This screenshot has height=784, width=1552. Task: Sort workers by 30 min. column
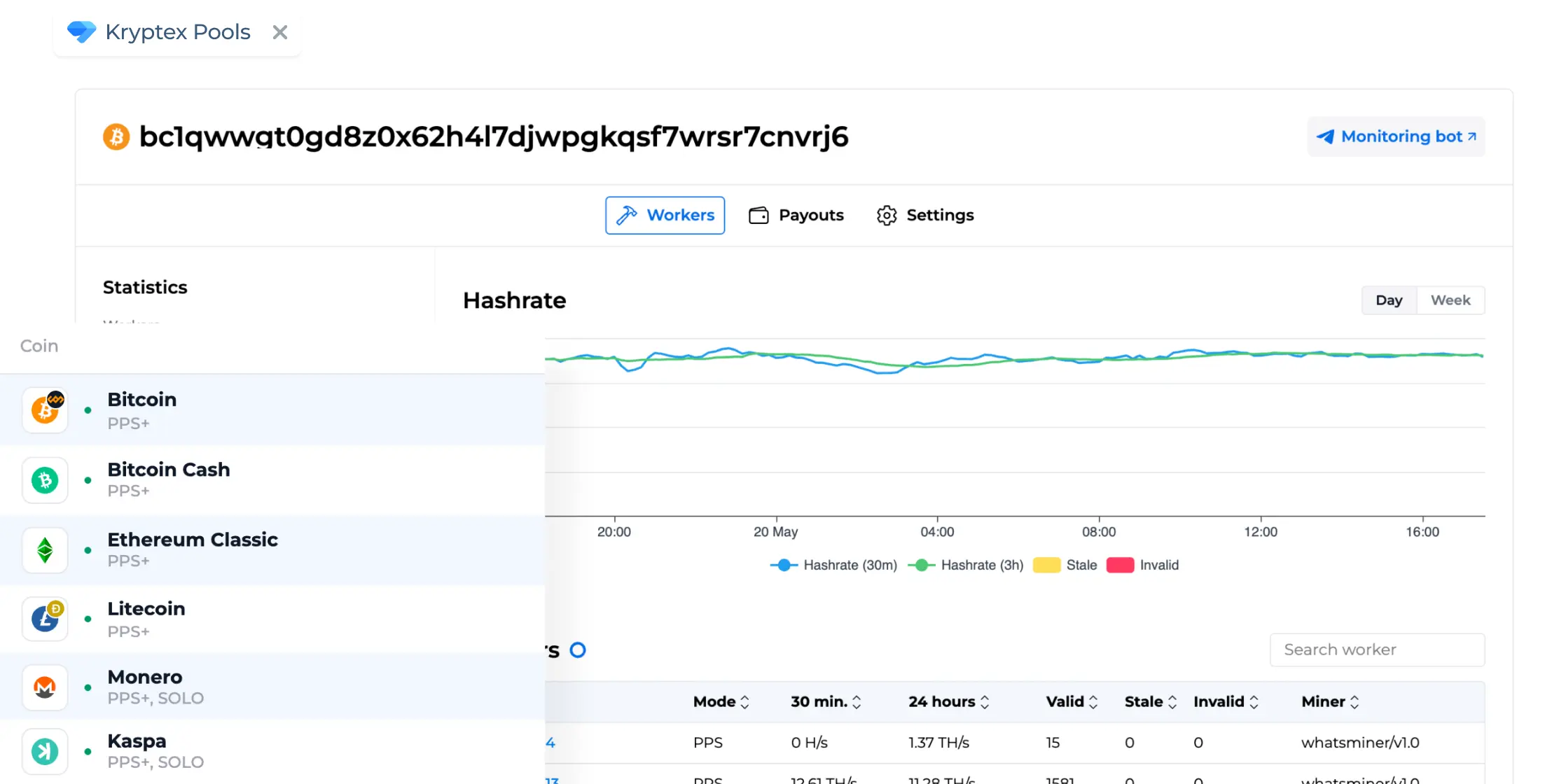[x=826, y=701]
